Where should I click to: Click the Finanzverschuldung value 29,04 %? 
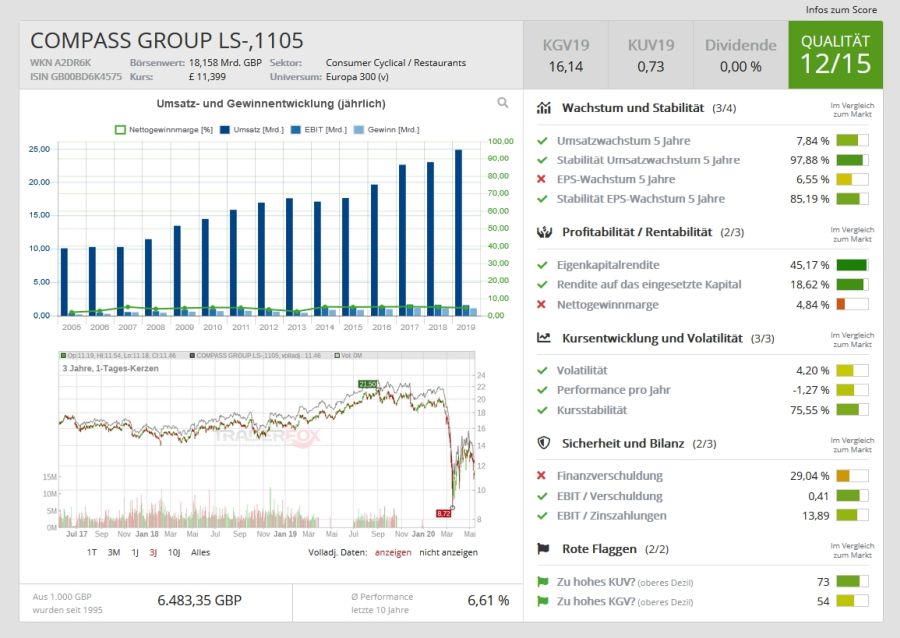[809, 476]
